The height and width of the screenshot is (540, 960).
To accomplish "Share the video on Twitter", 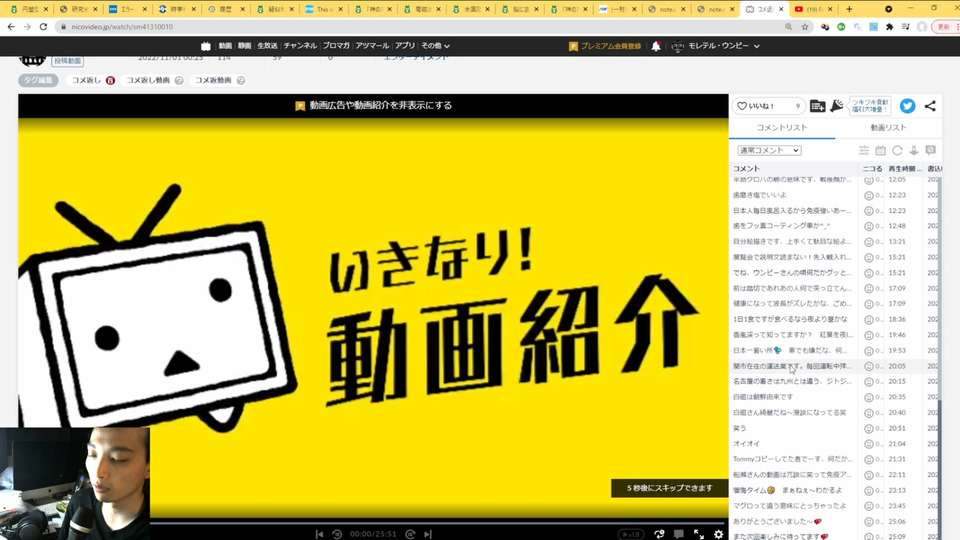I will [907, 106].
